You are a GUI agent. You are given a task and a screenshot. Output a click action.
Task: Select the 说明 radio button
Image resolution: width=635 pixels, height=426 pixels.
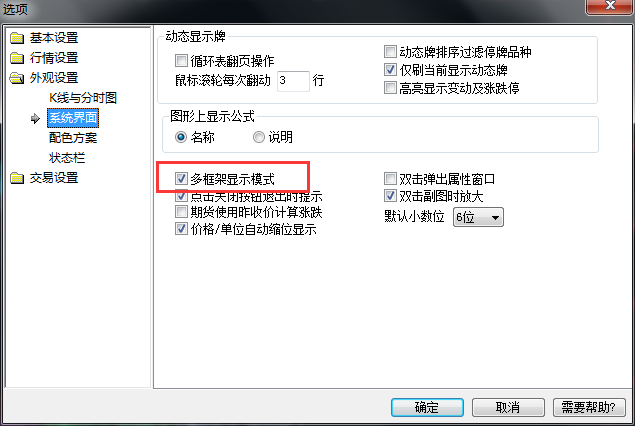pyautogui.click(x=259, y=137)
